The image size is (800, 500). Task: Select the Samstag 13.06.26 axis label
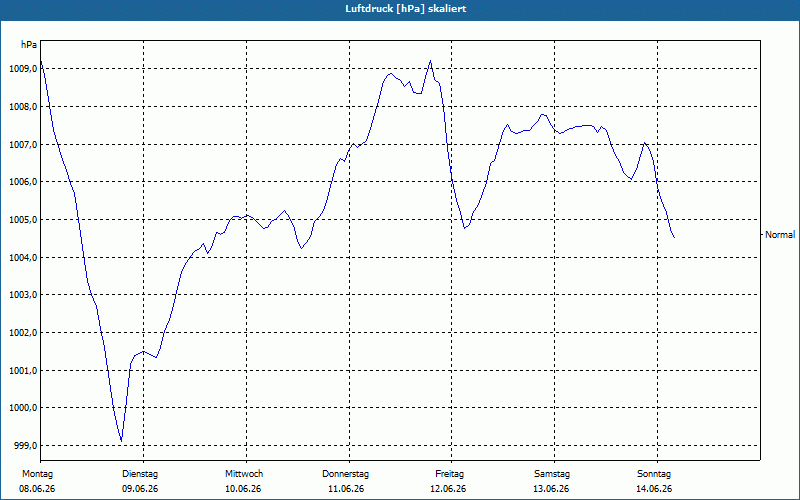tap(552, 481)
